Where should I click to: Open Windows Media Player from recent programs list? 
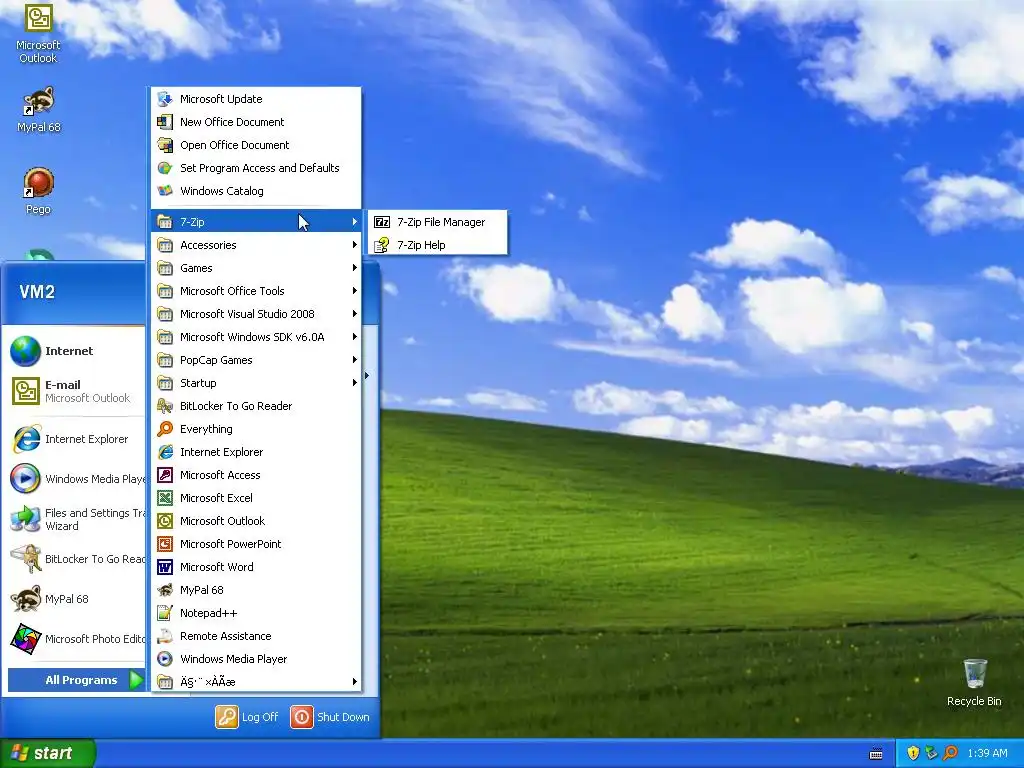click(76, 479)
